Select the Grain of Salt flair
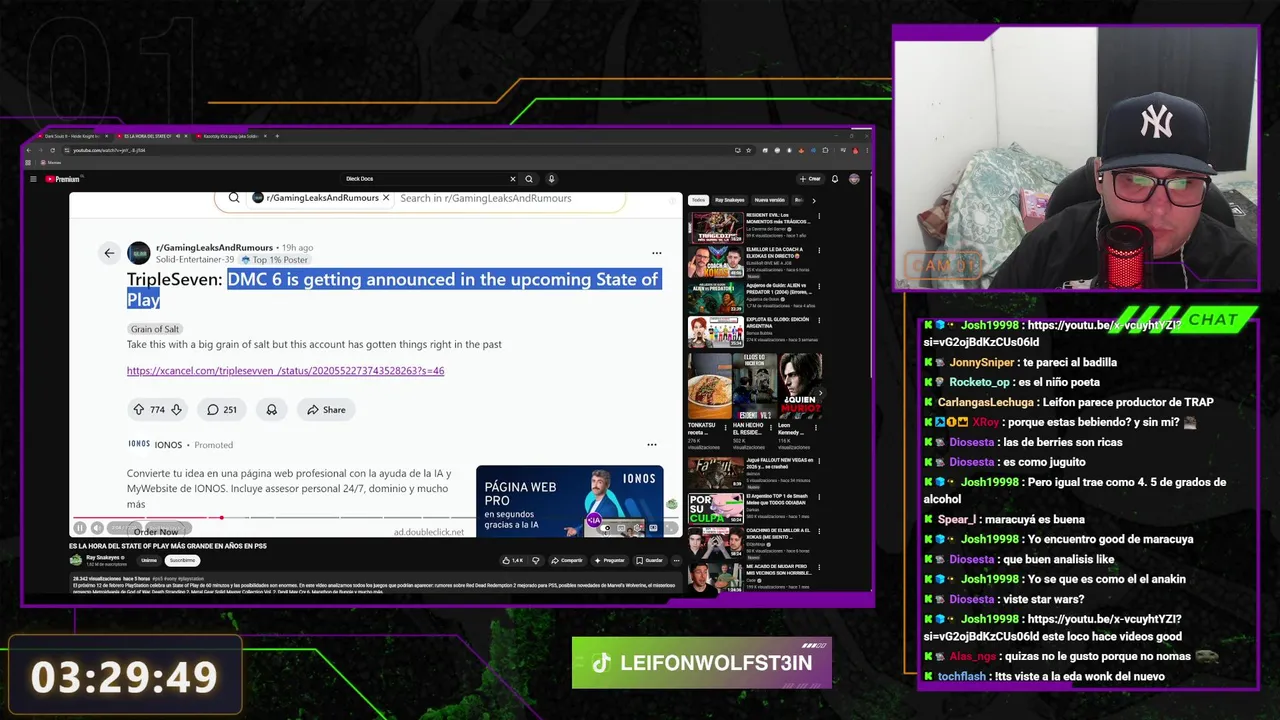 (x=155, y=329)
